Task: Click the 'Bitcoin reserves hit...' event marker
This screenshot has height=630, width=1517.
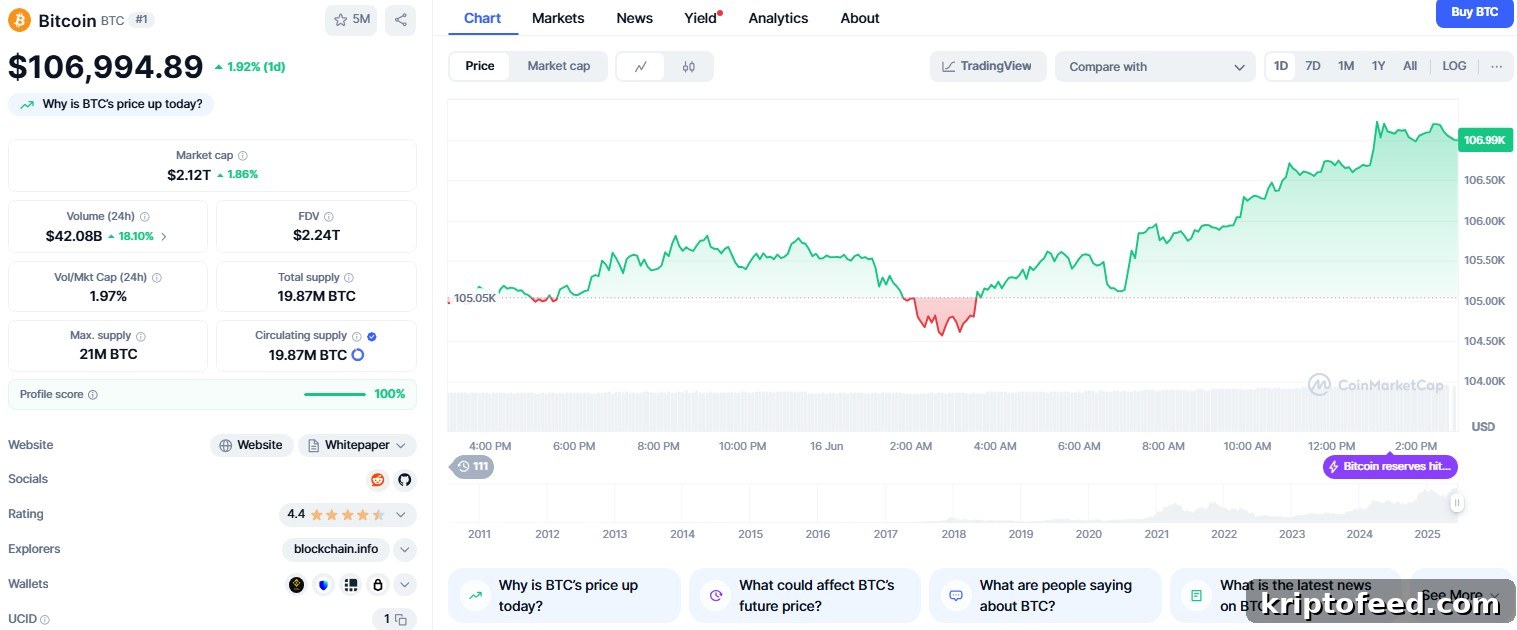Action: click(x=1390, y=467)
